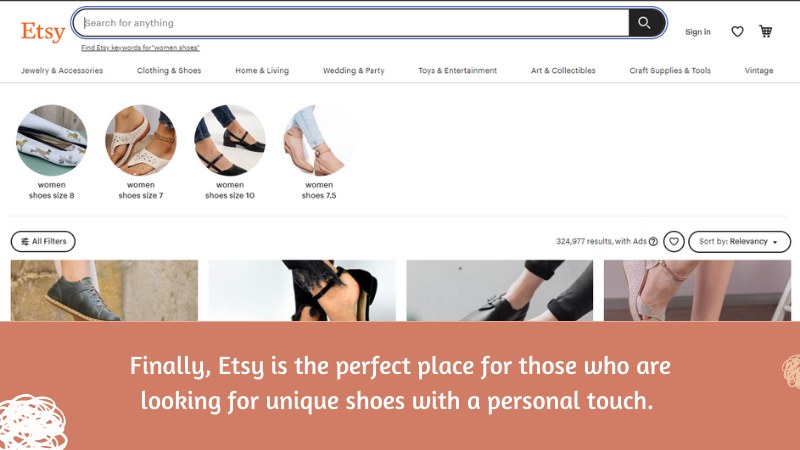Image resolution: width=800 pixels, height=450 pixels.
Task: Select women shoes size 10 thumbnail
Action: 230,152
